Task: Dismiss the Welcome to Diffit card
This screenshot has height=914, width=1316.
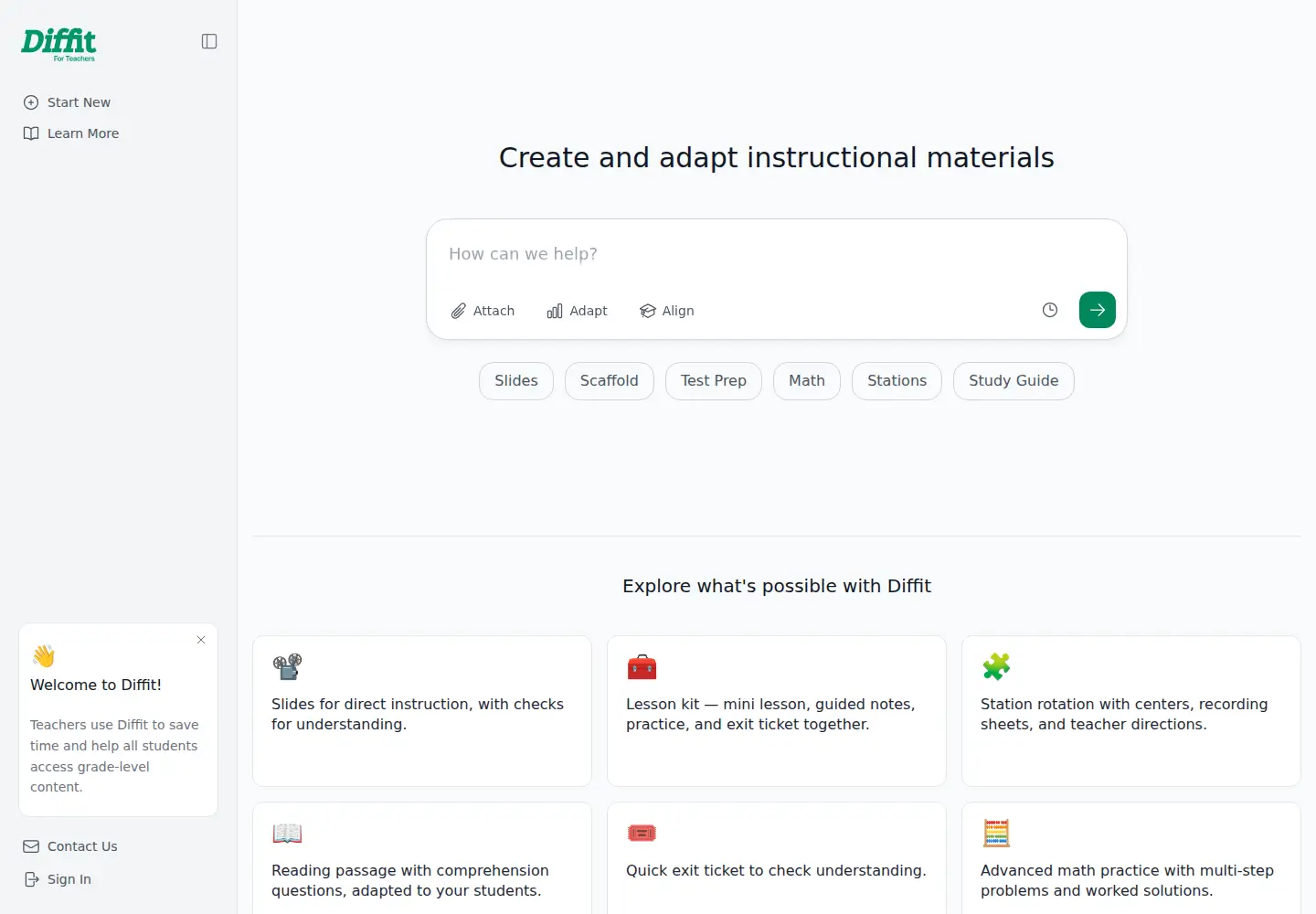Action: click(x=201, y=640)
